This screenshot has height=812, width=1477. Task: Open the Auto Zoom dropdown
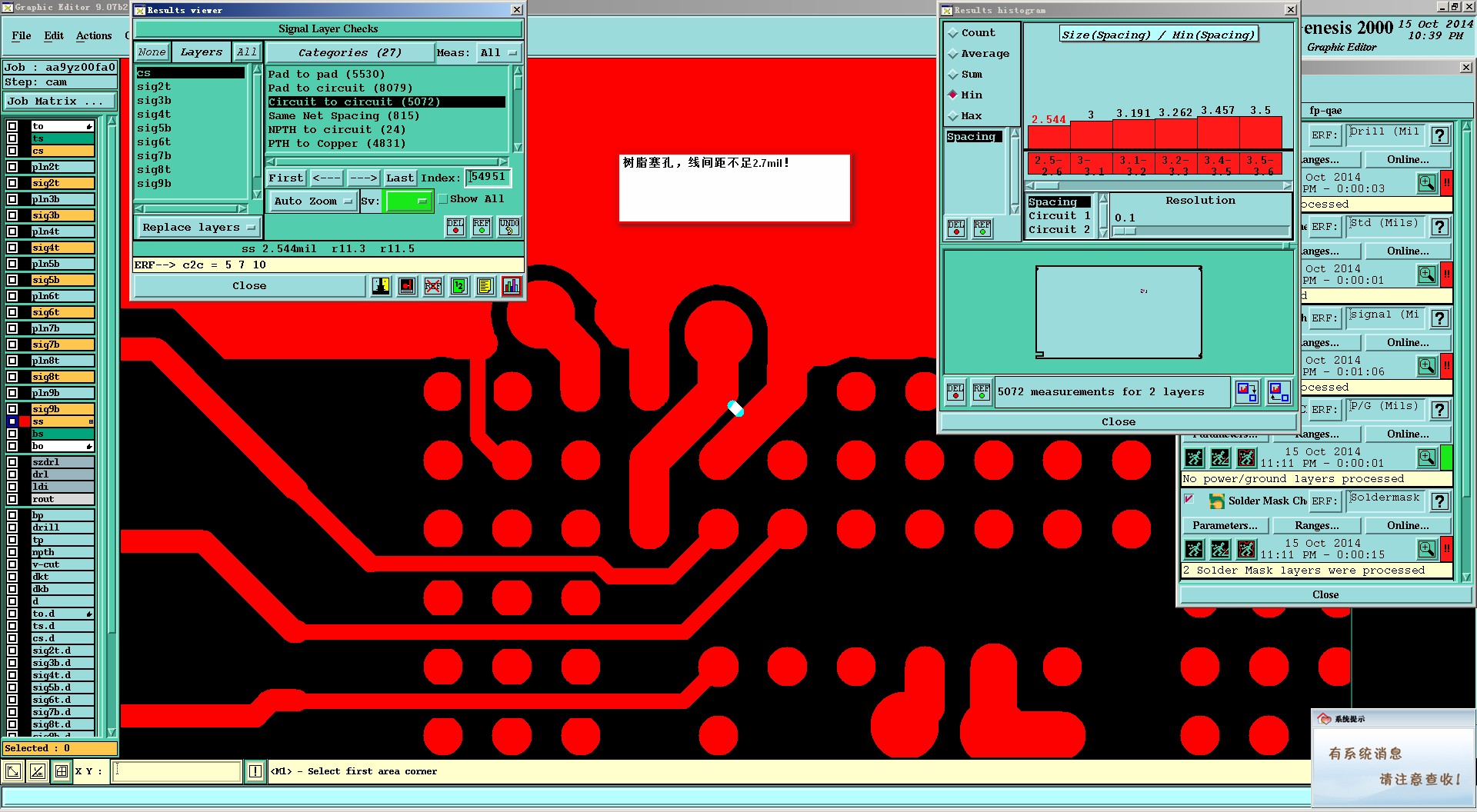tap(312, 201)
